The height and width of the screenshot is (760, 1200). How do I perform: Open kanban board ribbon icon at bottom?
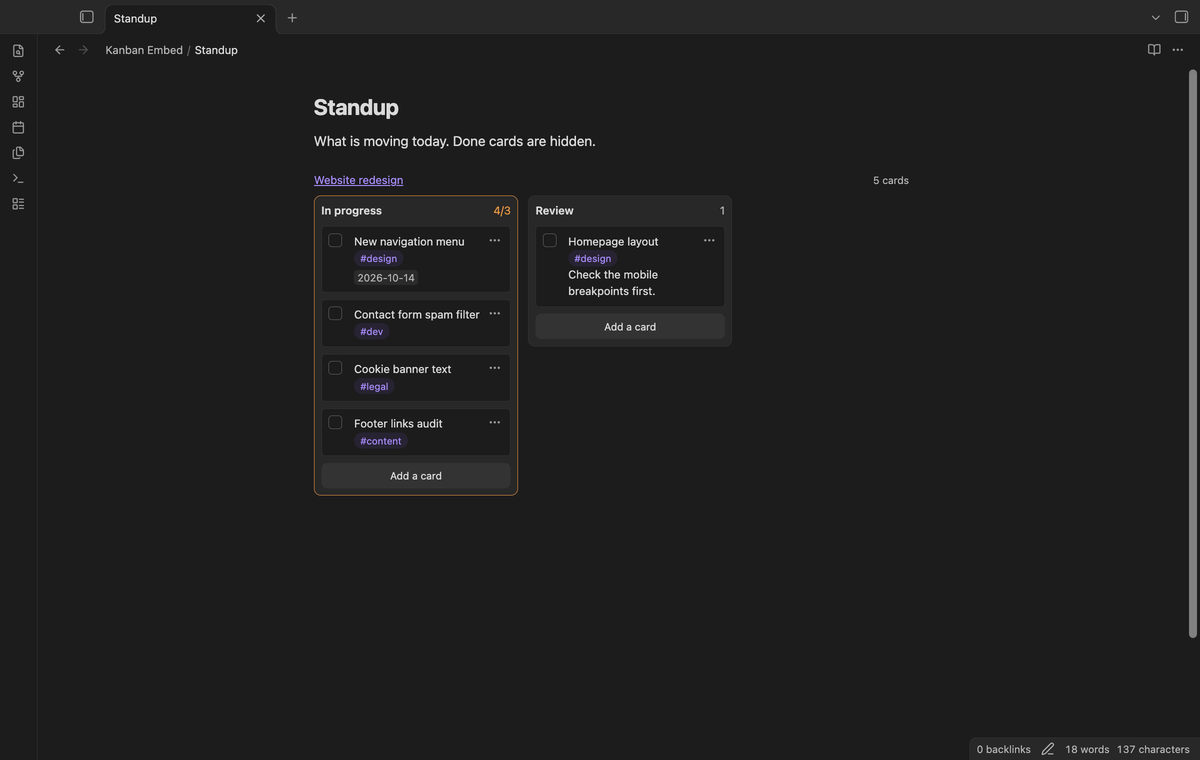tap(18, 204)
